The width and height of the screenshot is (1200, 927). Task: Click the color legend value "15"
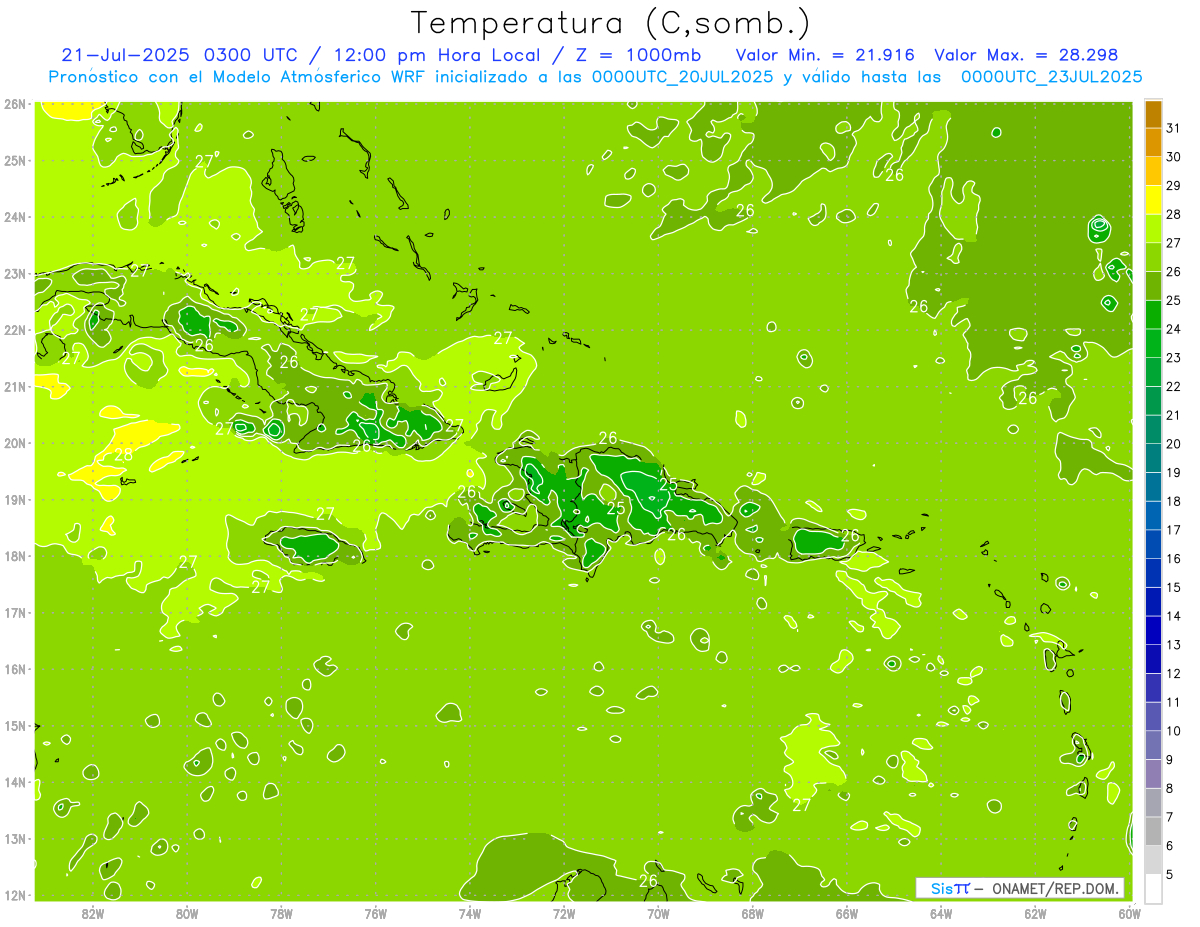(1173, 587)
